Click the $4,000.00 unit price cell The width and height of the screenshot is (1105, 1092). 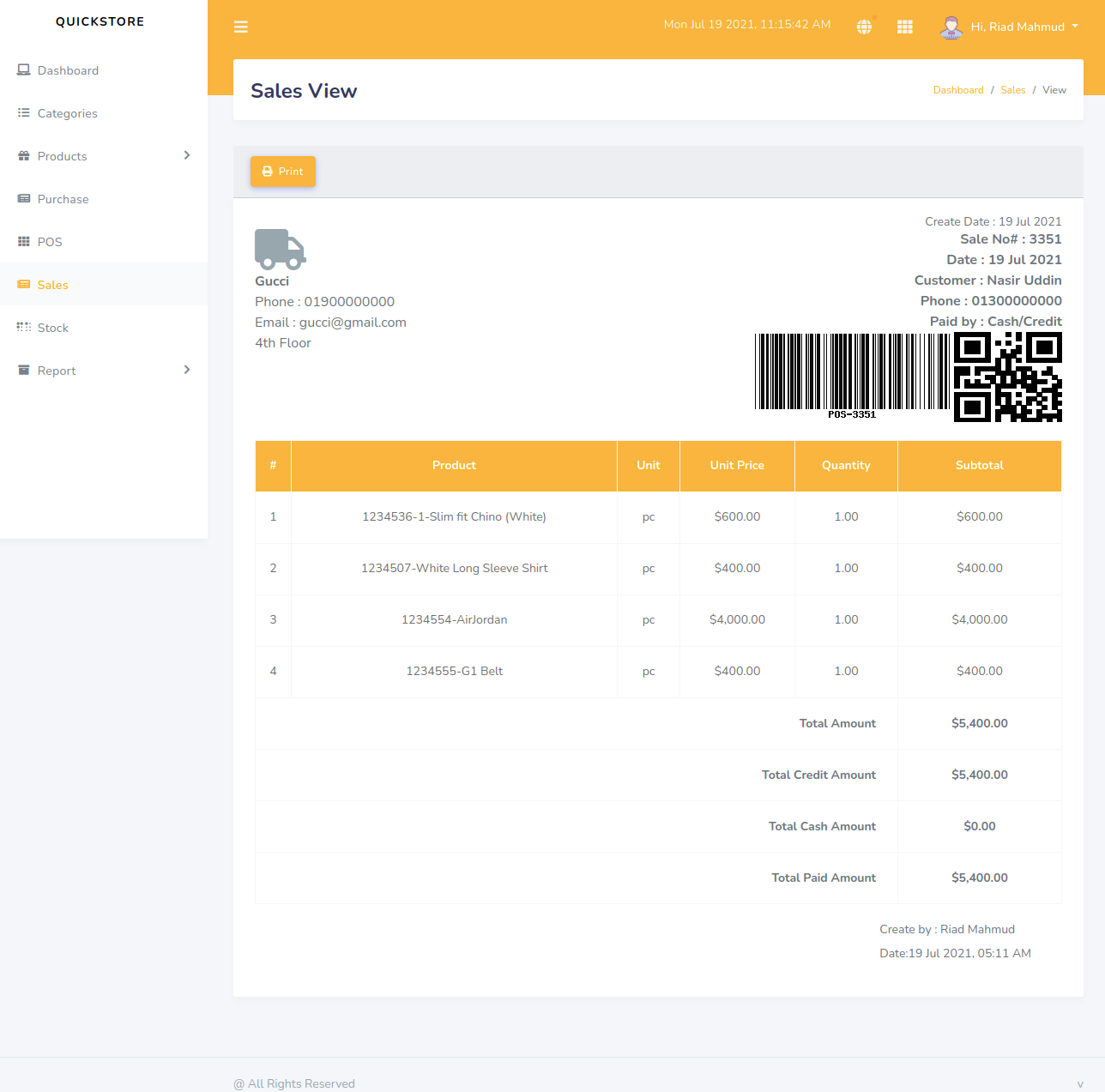[x=737, y=619]
